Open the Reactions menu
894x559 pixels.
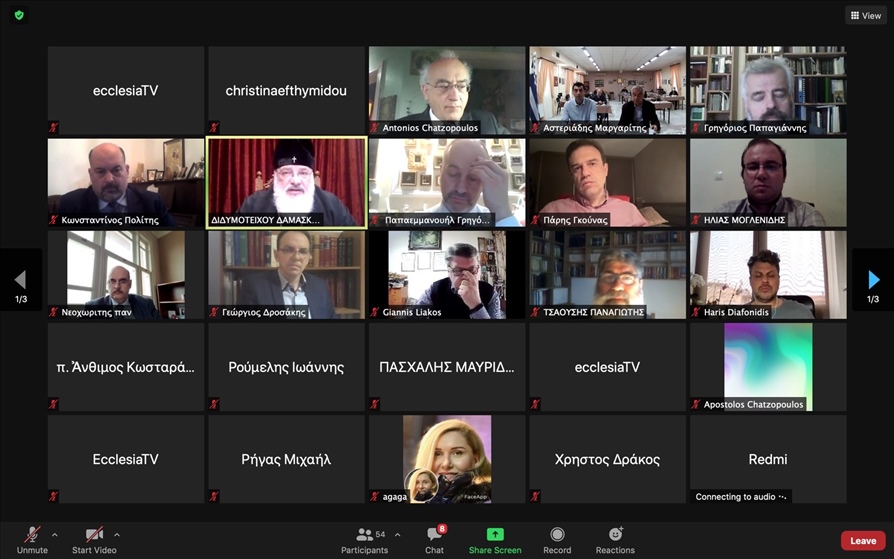click(x=615, y=538)
